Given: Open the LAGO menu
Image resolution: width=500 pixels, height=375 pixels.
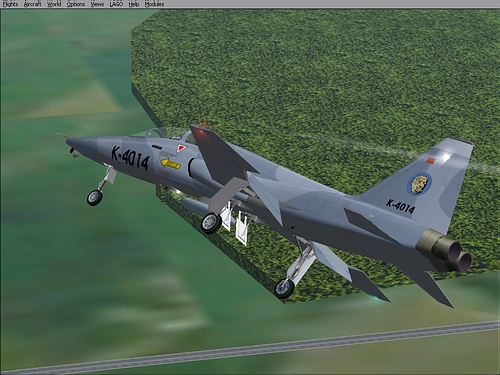Looking at the screenshot, I should [x=116, y=4].
